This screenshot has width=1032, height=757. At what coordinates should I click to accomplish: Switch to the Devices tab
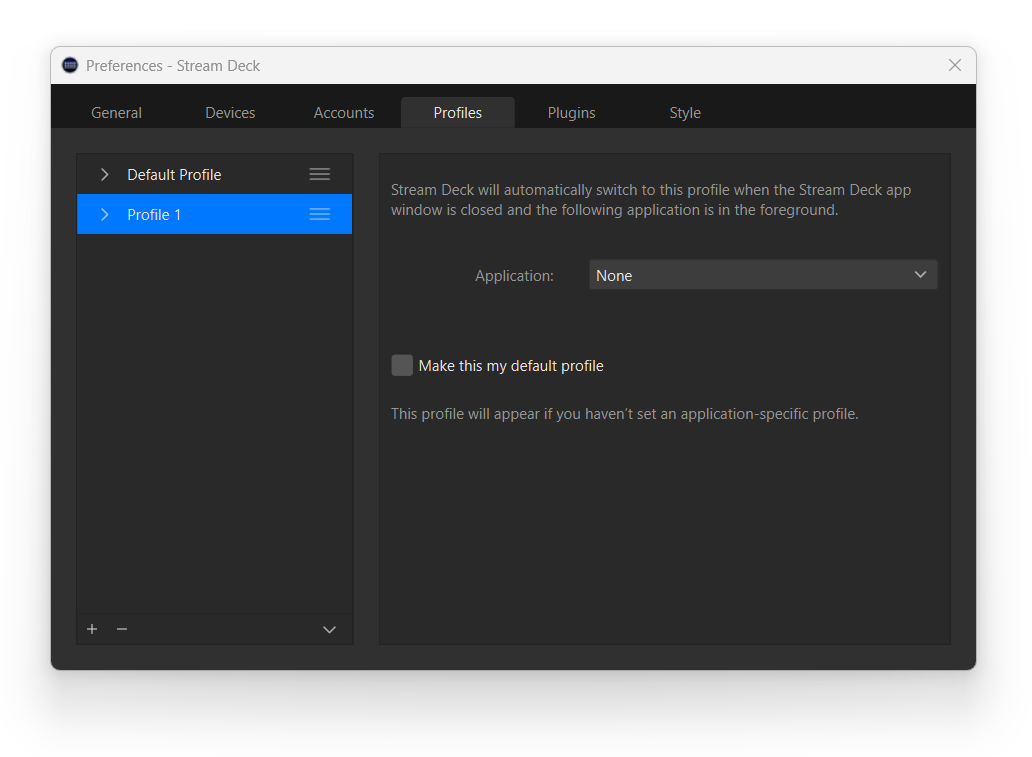[x=230, y=113]
